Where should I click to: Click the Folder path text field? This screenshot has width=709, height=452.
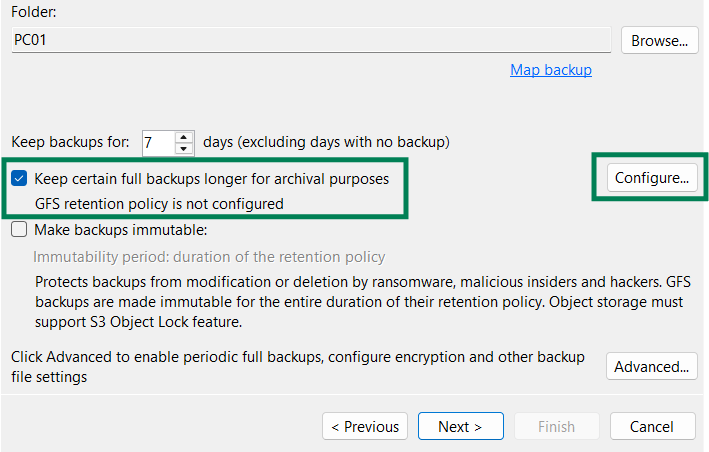(x=310, y=39)
